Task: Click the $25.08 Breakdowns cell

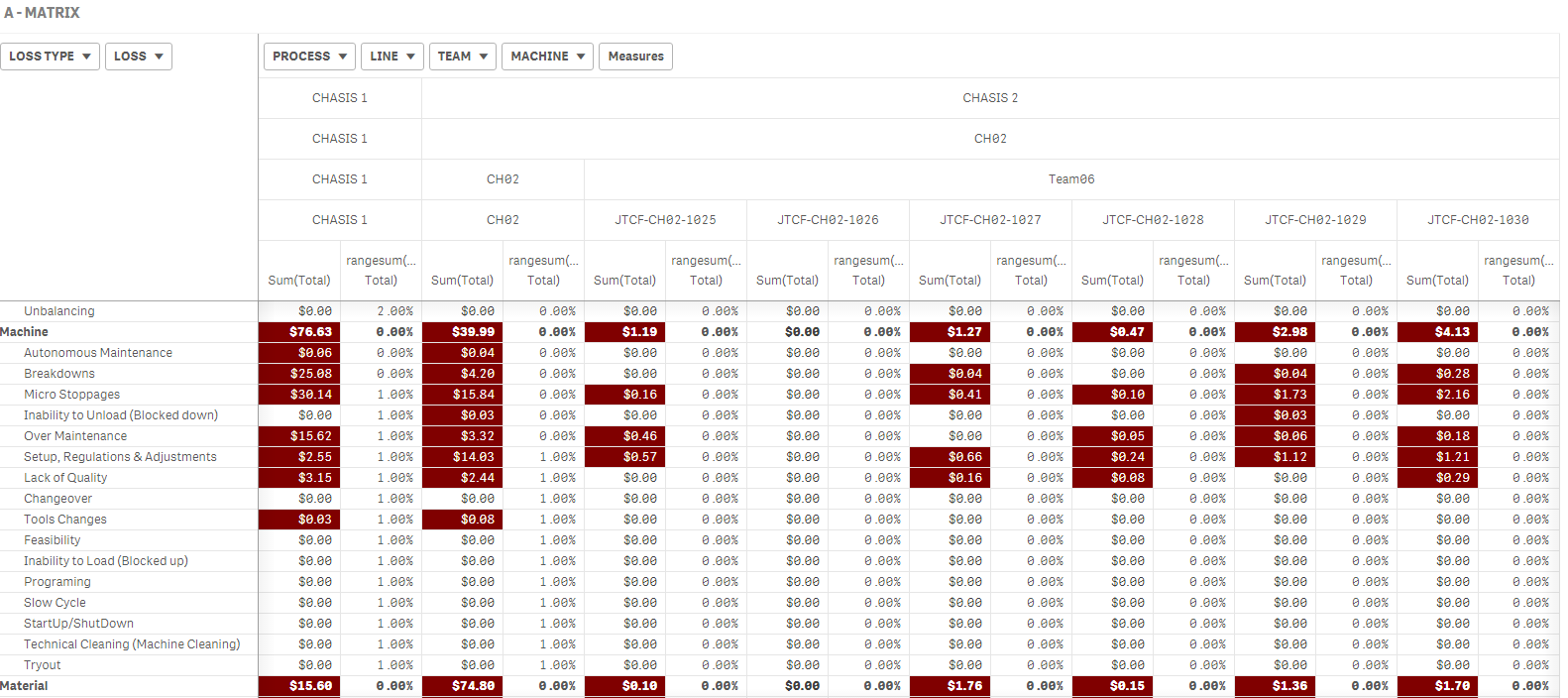Action: tap(299, 374)
